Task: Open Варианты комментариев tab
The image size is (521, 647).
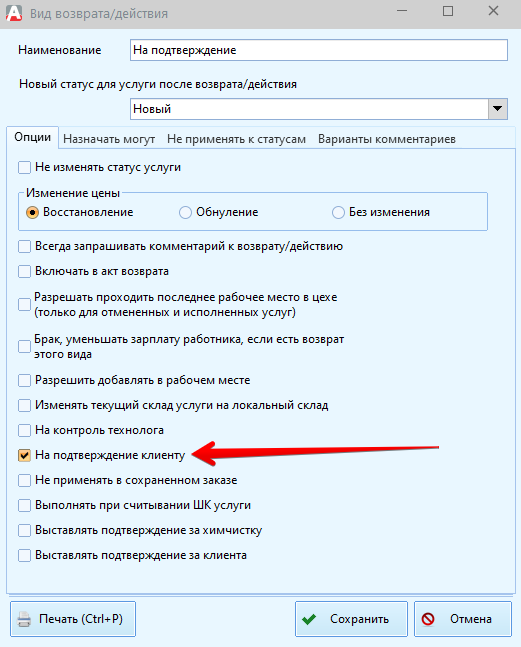Action: [x=387, y=139]
